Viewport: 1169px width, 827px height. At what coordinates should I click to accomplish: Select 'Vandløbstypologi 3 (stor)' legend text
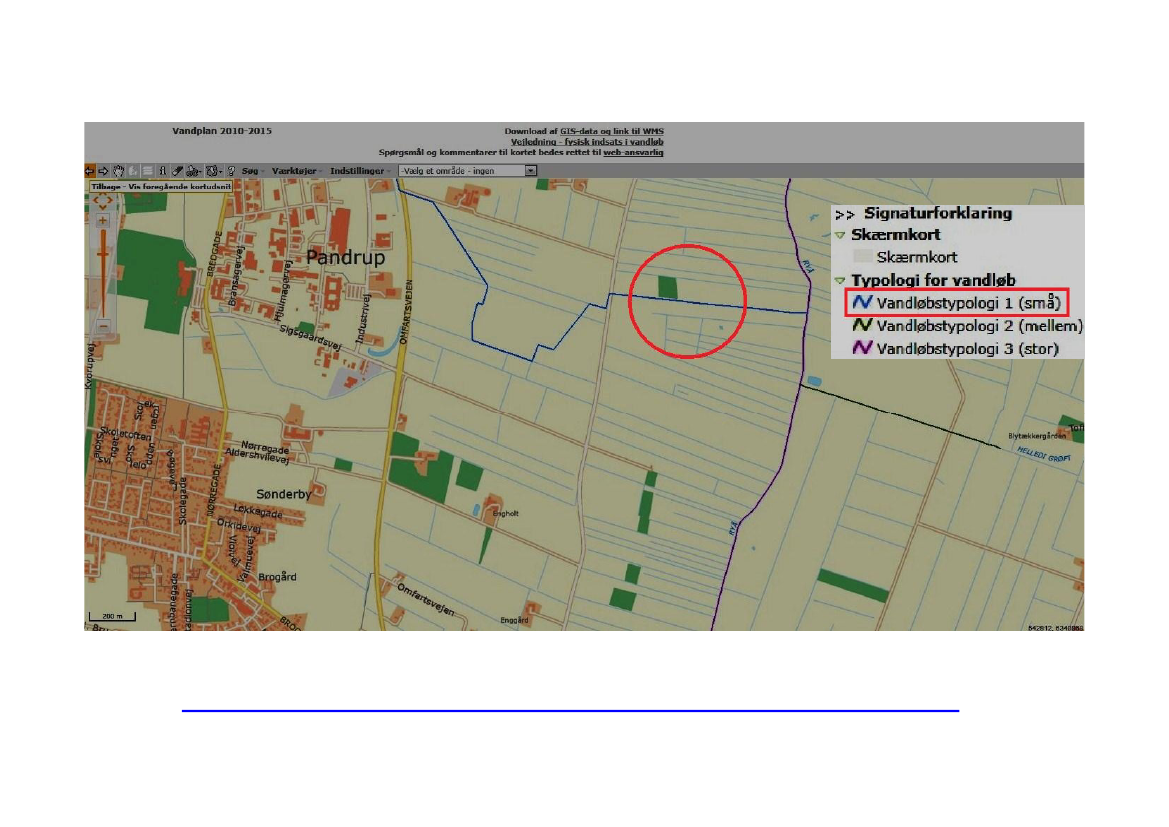tap(968, 349)
